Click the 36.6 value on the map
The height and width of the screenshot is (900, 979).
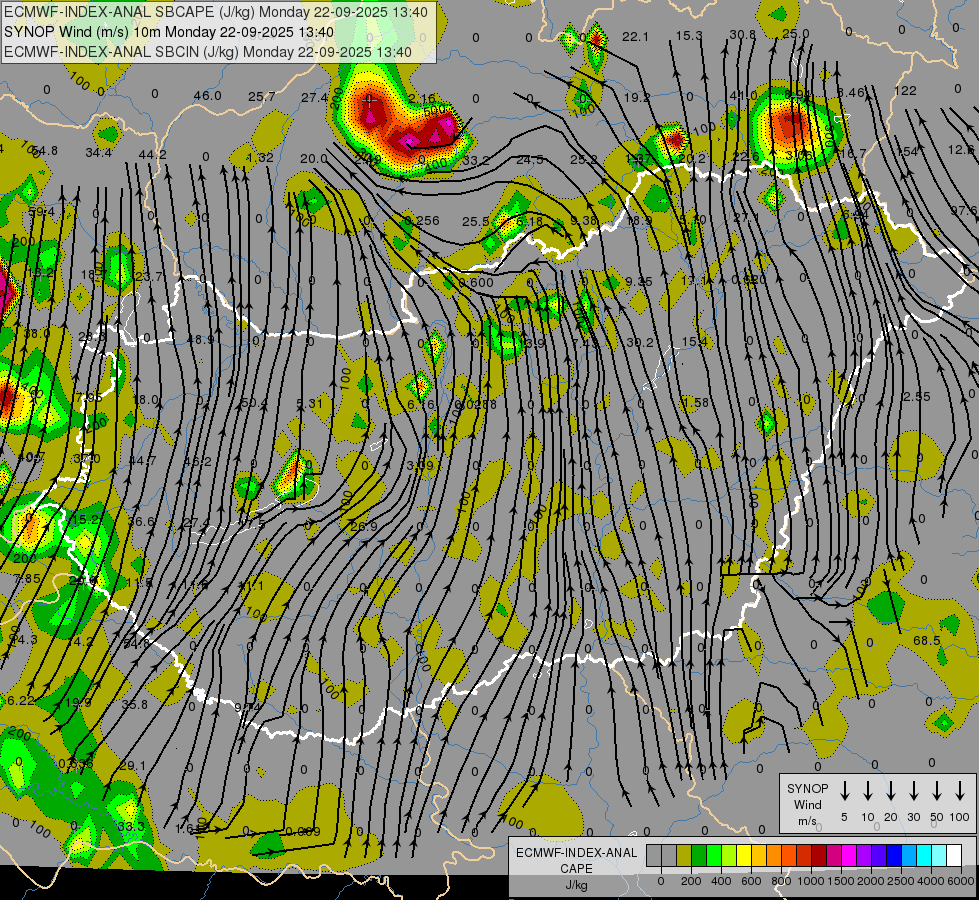tap(141, 521)
